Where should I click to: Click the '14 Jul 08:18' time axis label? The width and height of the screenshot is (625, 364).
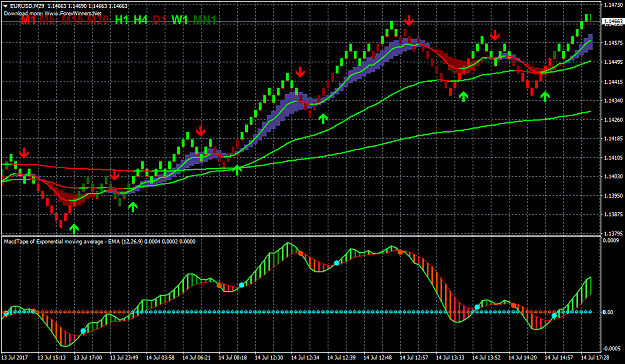point(233,357)
